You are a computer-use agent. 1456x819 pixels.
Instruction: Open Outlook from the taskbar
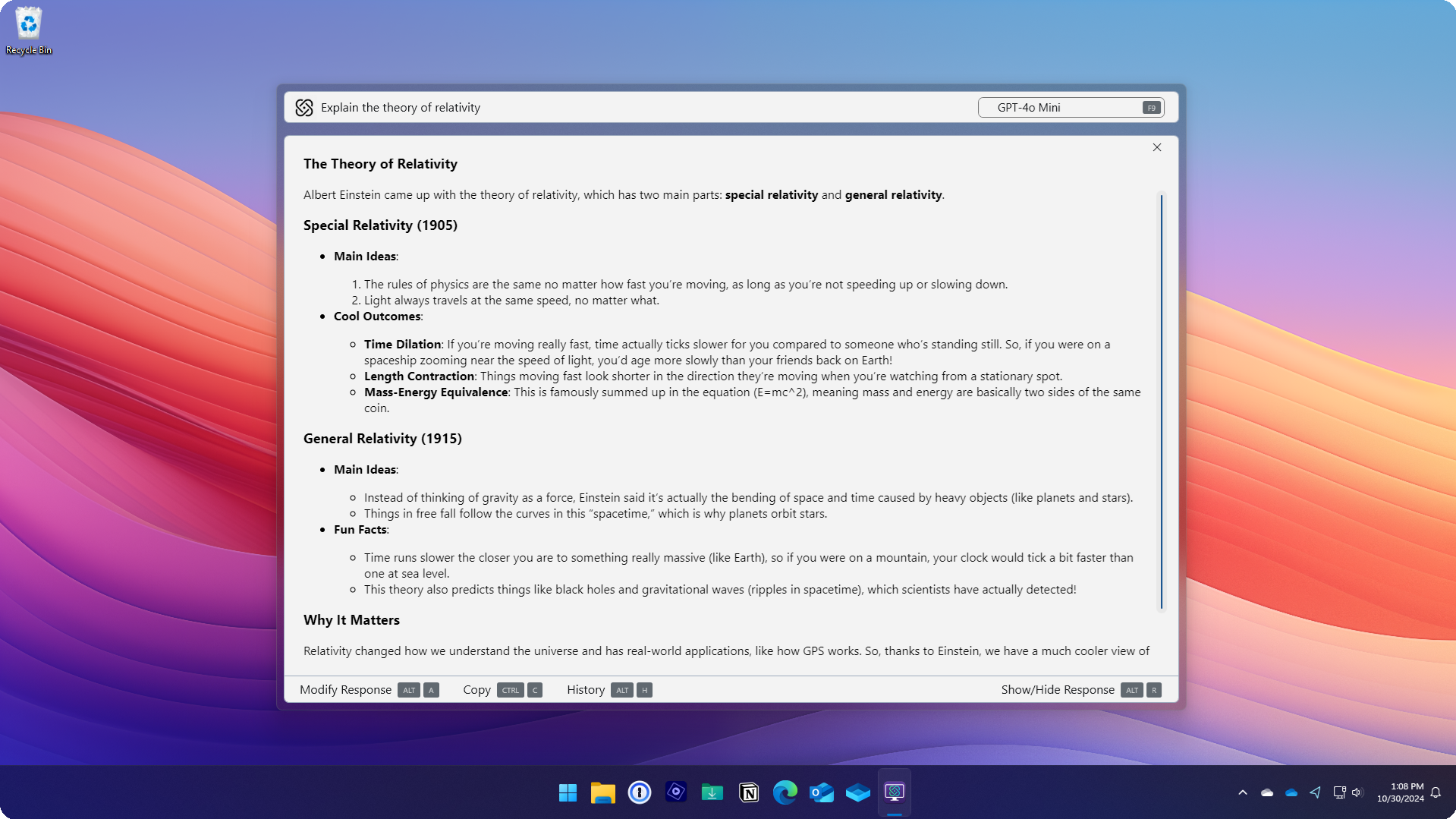point(822,792)
